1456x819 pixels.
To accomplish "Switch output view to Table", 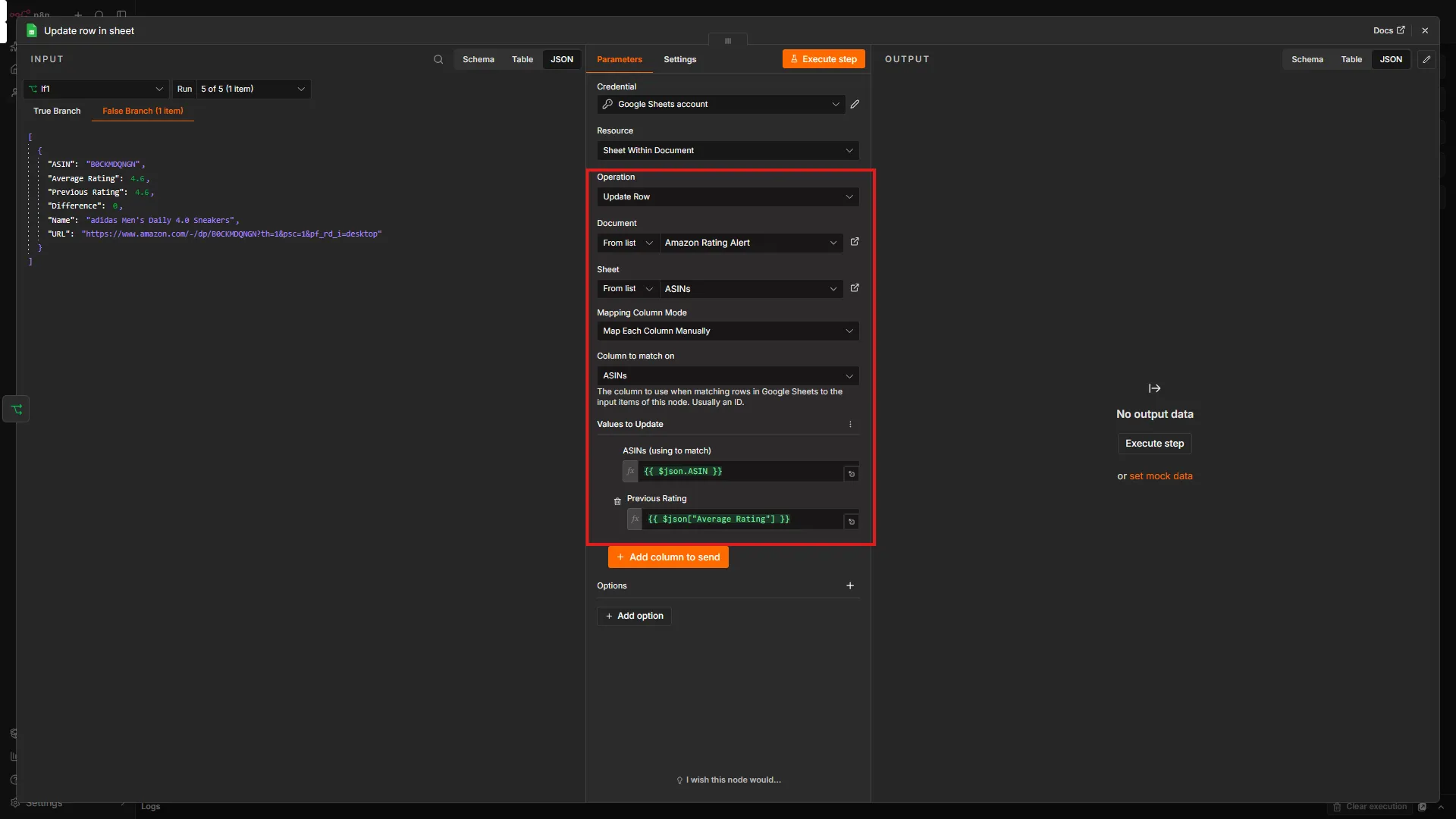I will coord(1351,59).
